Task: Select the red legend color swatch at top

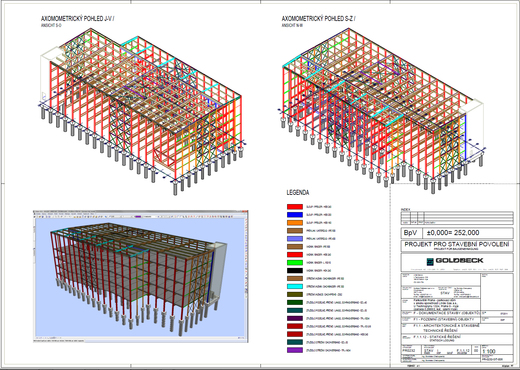Action: (295, 207)
